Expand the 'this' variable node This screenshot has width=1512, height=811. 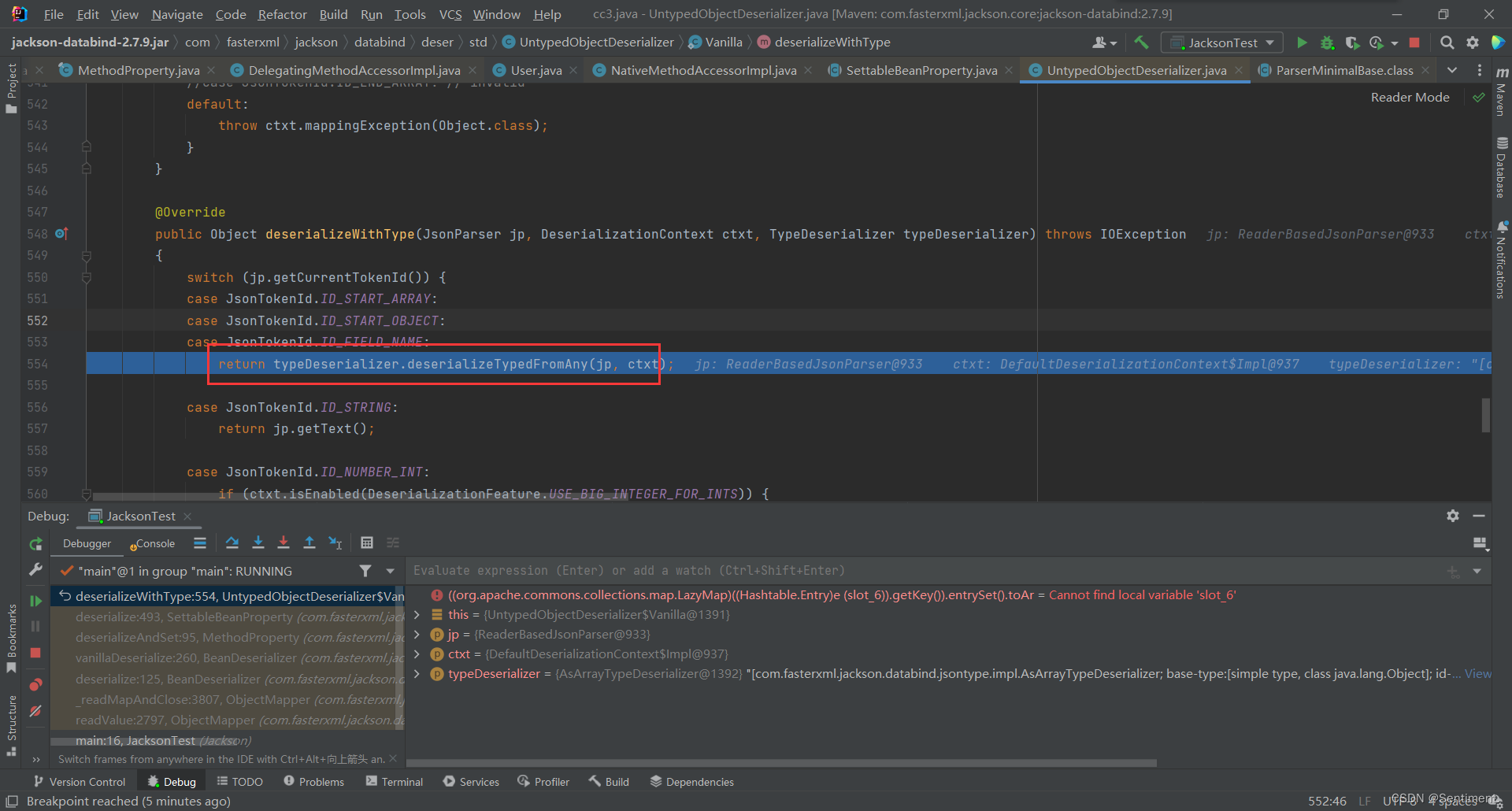[x=417, y=615]
